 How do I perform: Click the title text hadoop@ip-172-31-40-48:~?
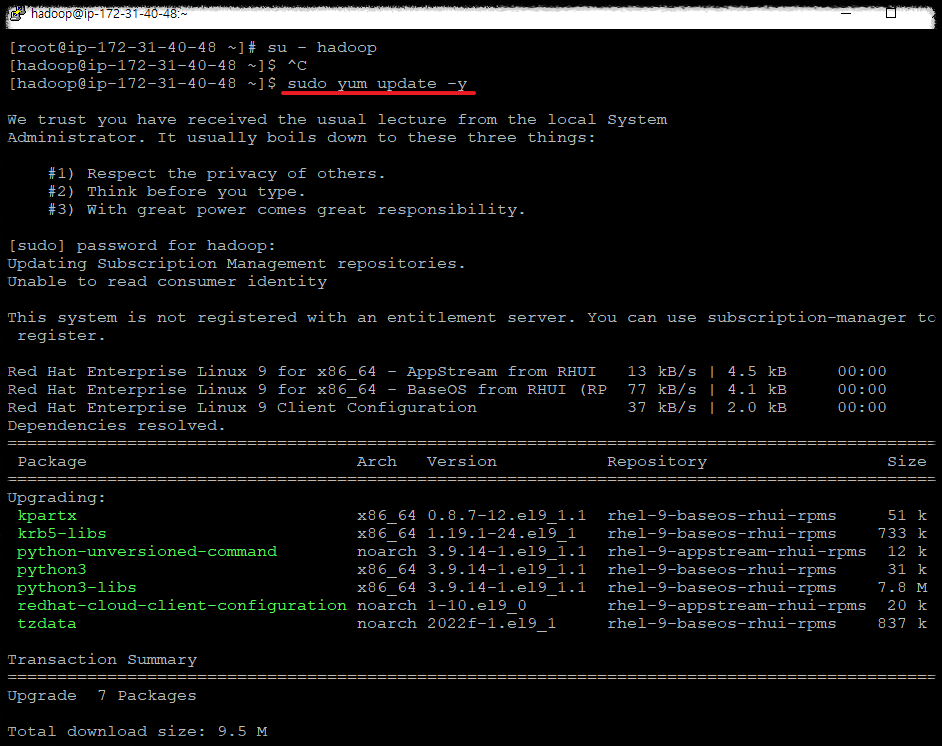click(x=109, y=13)
